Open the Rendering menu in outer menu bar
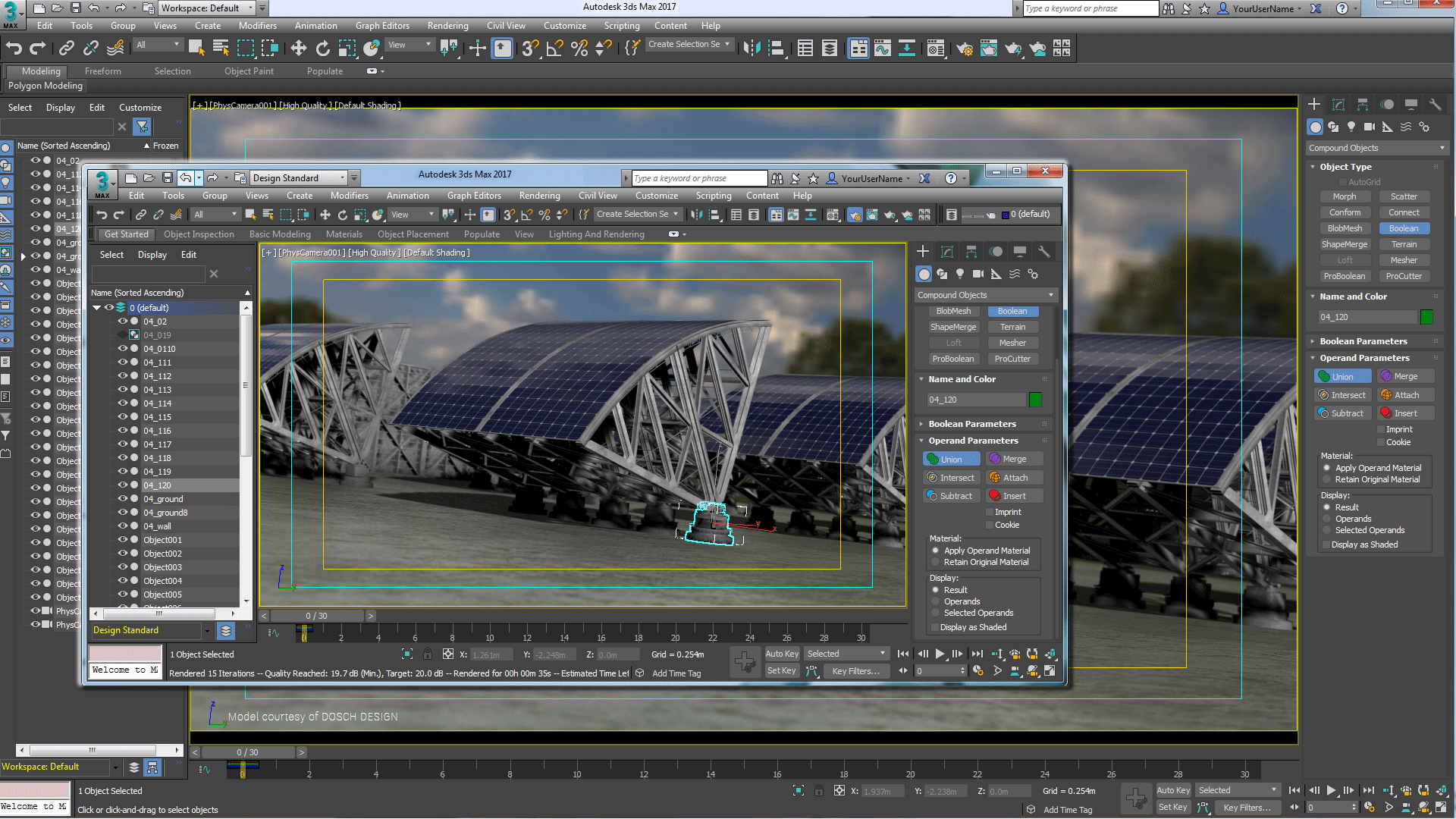Image resolution: width=1456 pixels, height=819 pixels. point(447,26)
